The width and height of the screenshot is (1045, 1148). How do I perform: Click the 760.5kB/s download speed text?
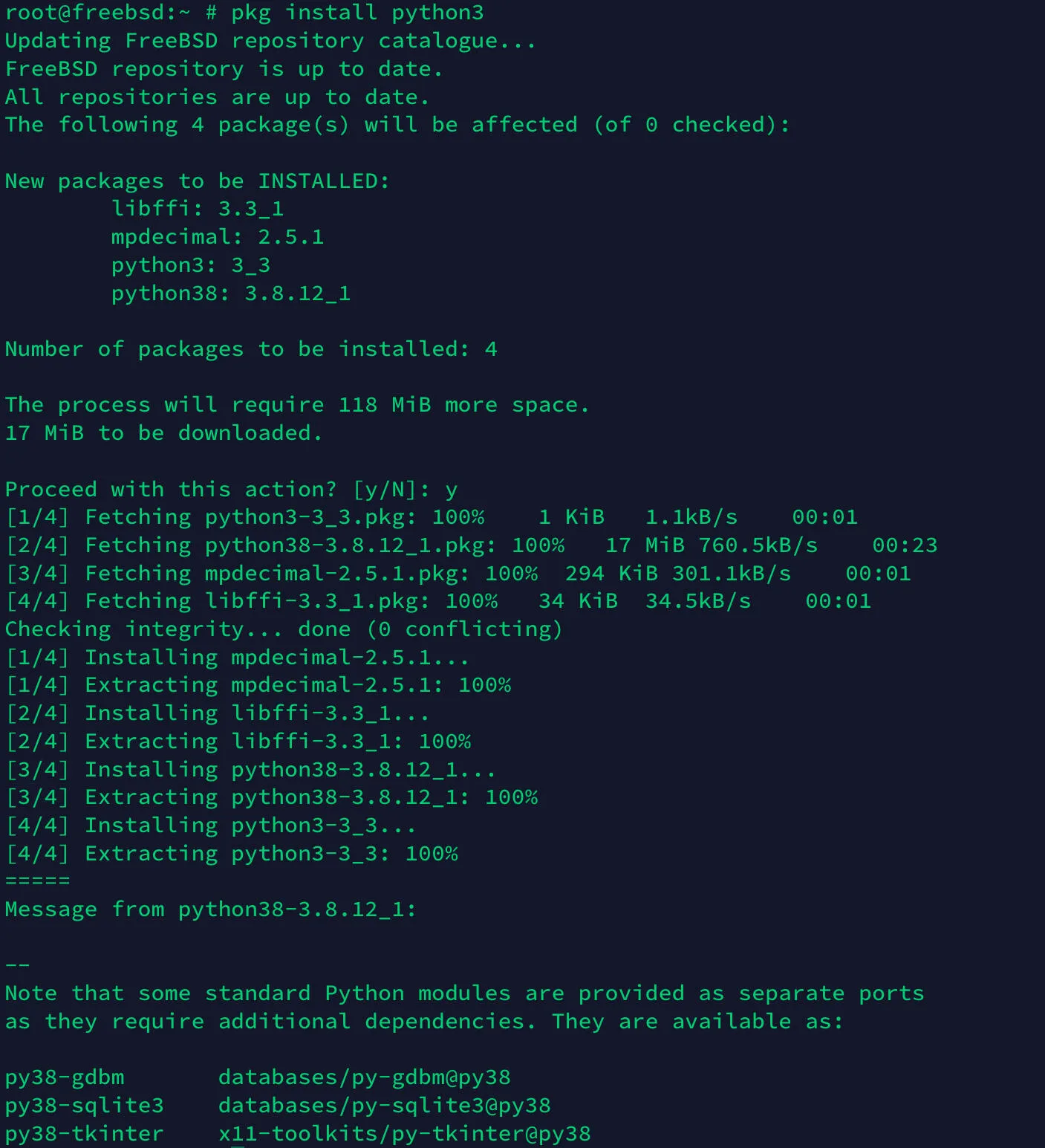[758, 545]
